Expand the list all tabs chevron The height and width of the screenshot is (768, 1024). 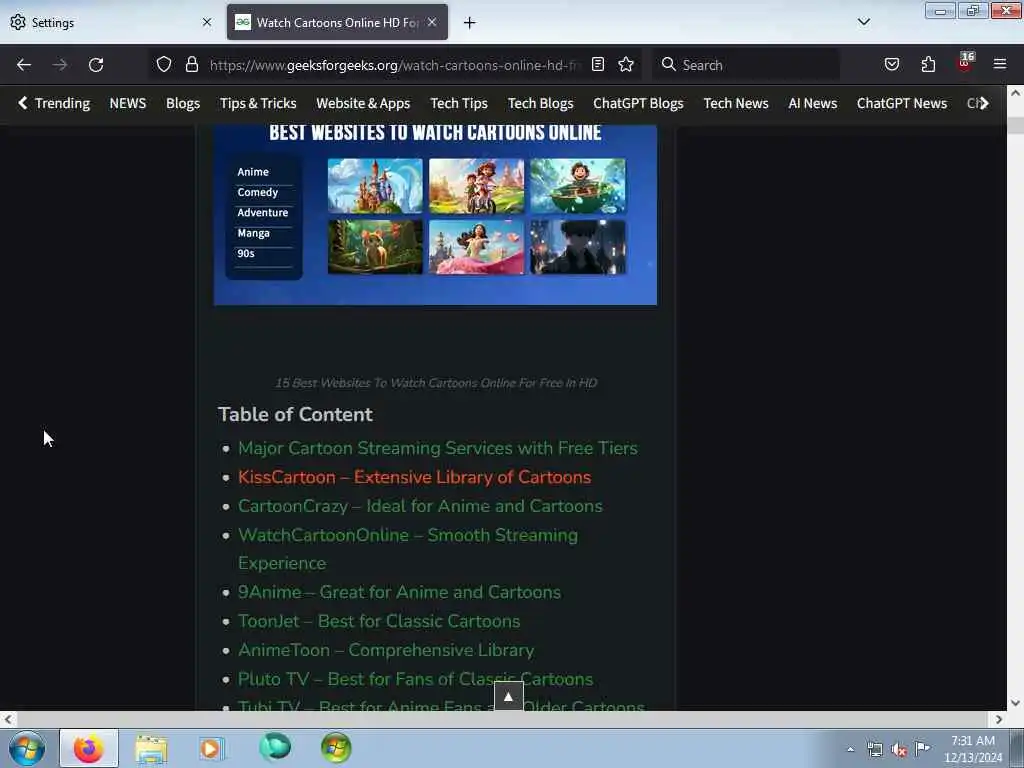[863, 22]
